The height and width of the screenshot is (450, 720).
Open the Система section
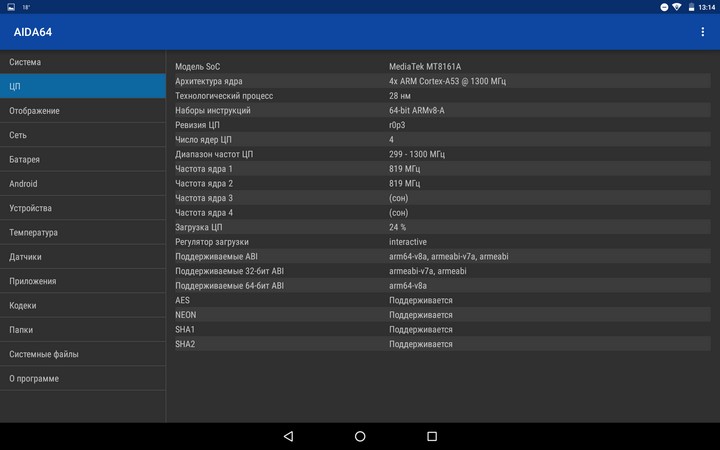click(83, 62)
